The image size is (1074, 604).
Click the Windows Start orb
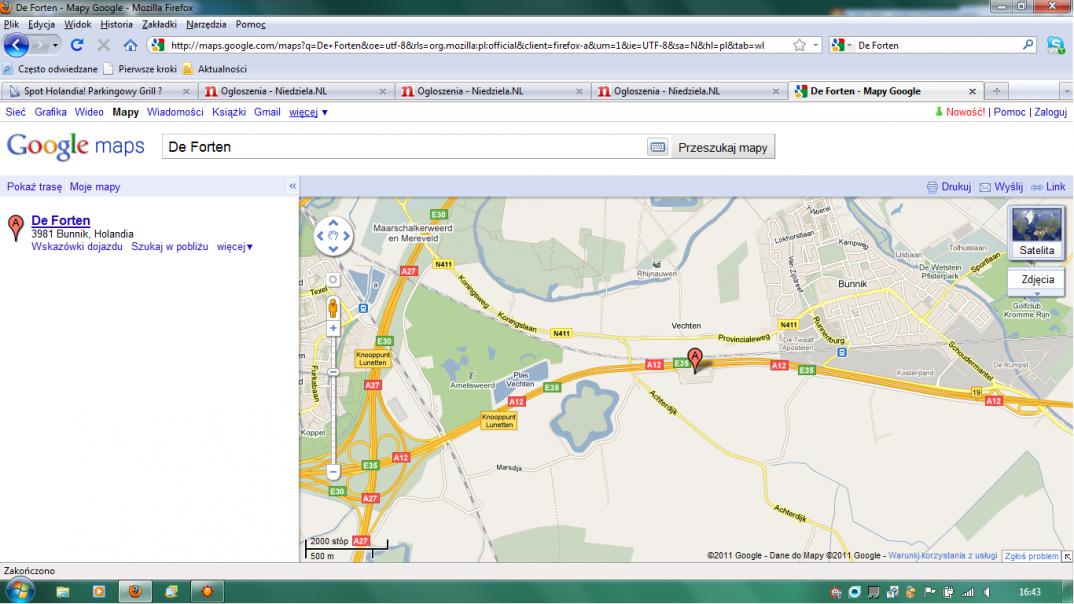coord(18,591)
